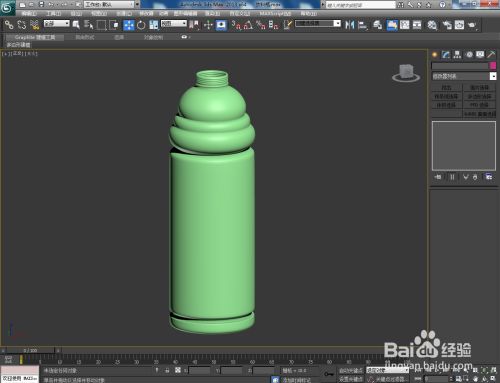500x383 pixels.
Task: Click the Align tool icon
Action: 362,25
